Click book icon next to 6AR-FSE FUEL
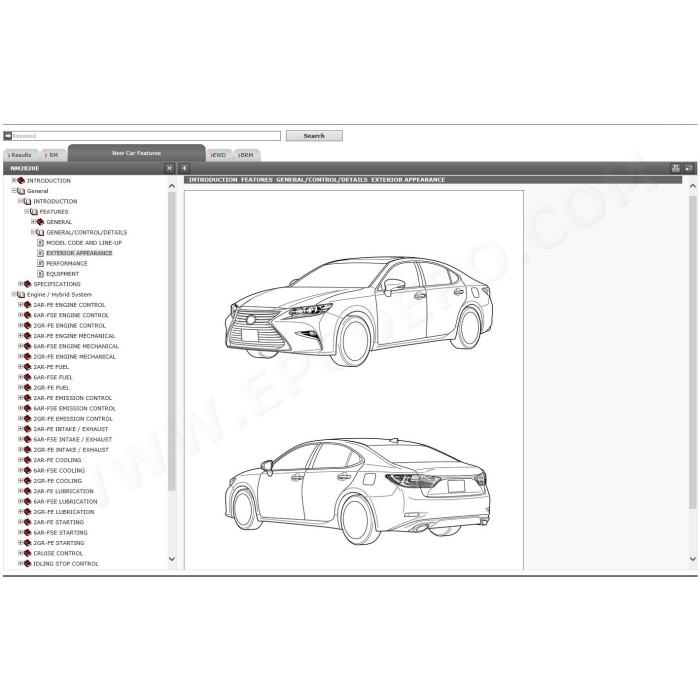This screenshot has height=700, width=700. click(x=27, y=377)
